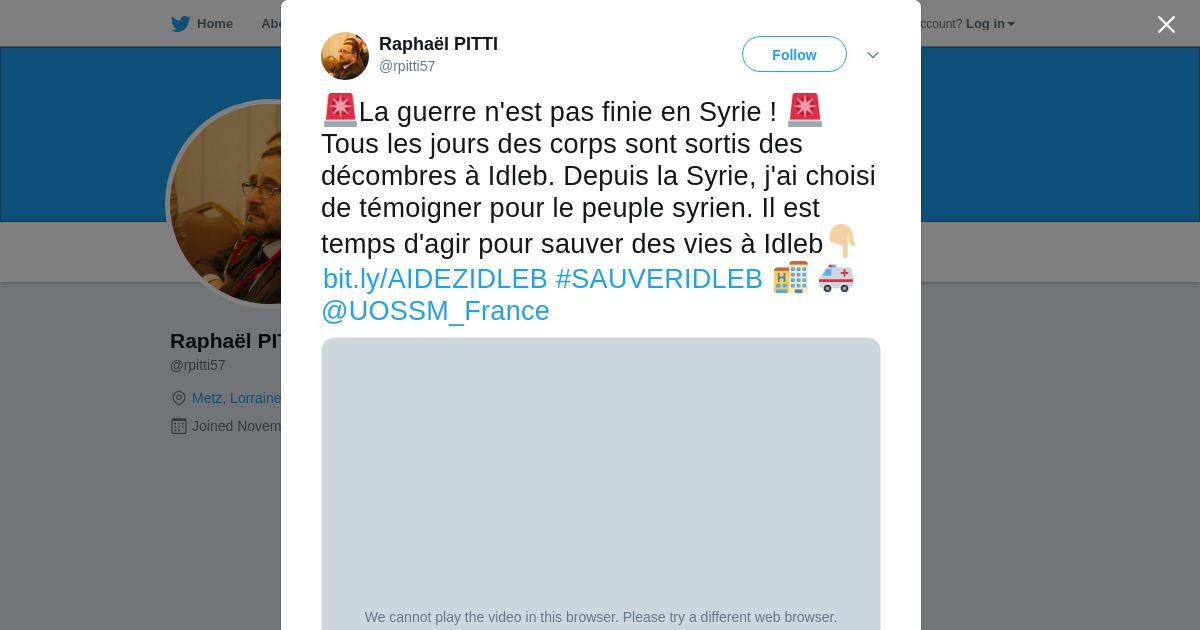Click the large profile photo behind the overlay

(225, 204)
